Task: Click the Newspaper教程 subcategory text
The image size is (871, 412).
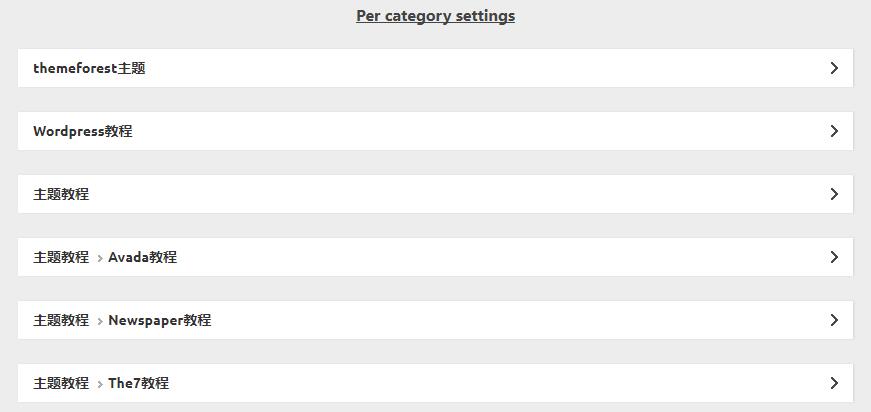Action: (159, 320)
